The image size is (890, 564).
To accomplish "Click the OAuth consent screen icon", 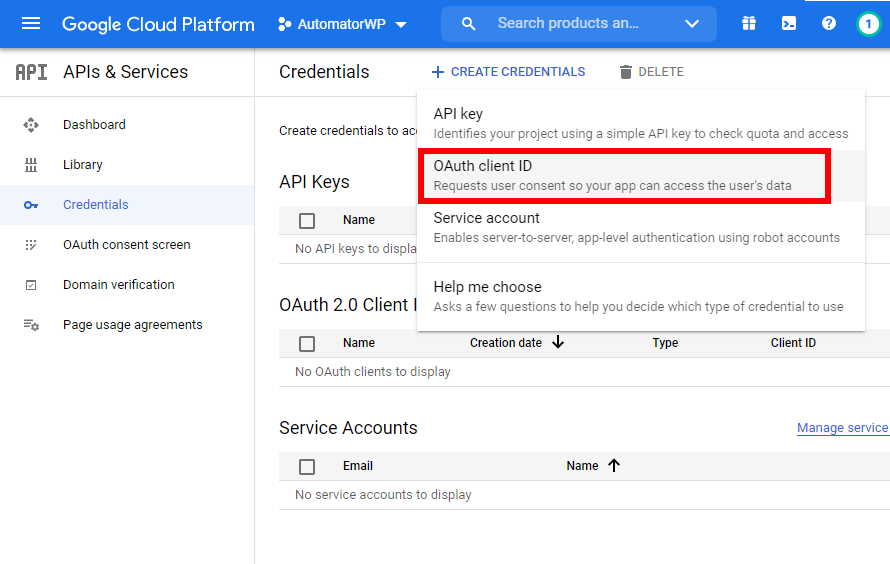I will 31,245.
